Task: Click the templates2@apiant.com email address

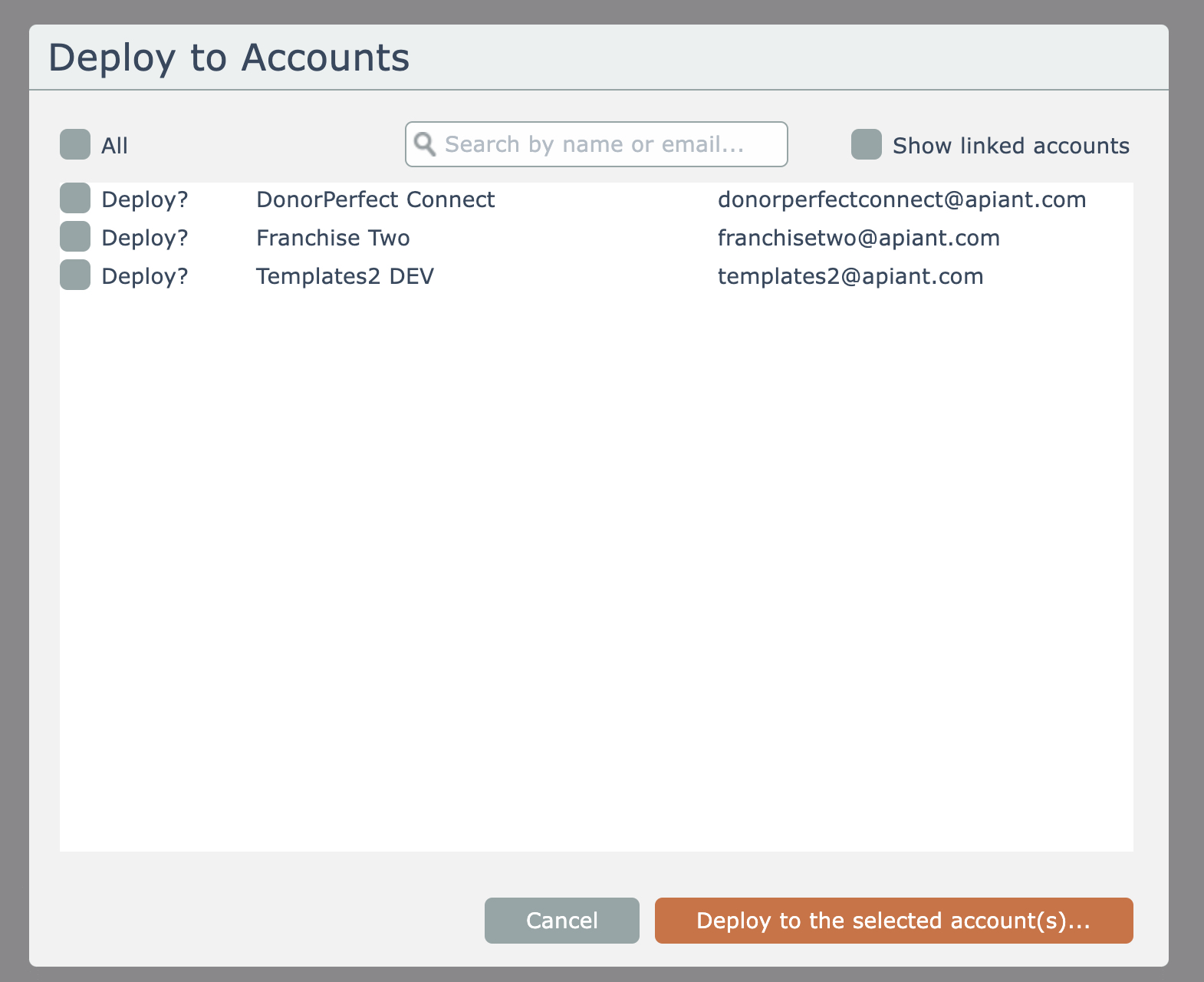Action: (x=850, y=276)
